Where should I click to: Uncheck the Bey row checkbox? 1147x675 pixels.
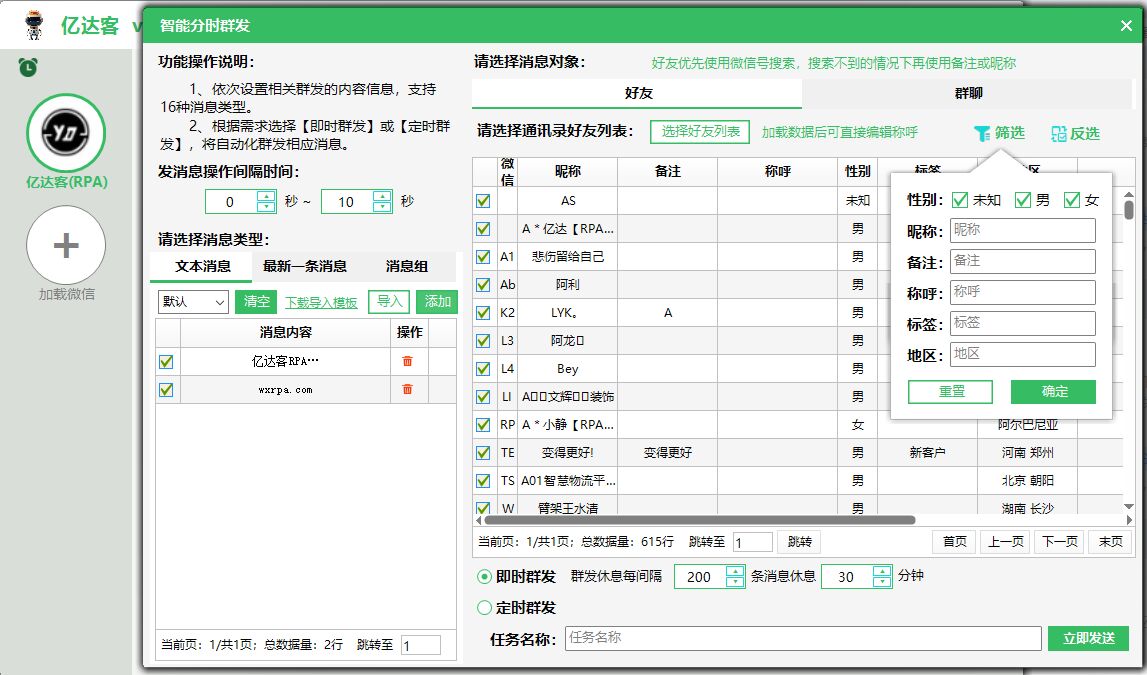coord(483,369)
